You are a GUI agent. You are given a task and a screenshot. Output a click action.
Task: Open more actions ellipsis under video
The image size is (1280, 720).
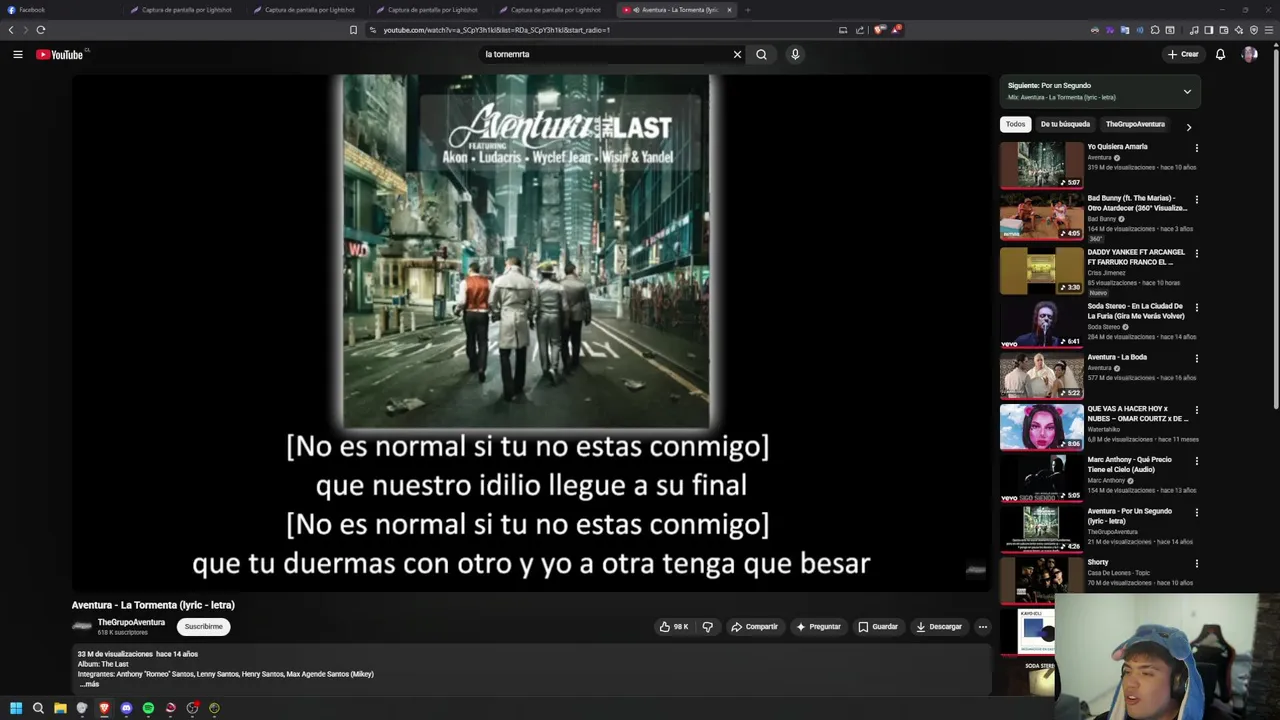coord(982,627)
